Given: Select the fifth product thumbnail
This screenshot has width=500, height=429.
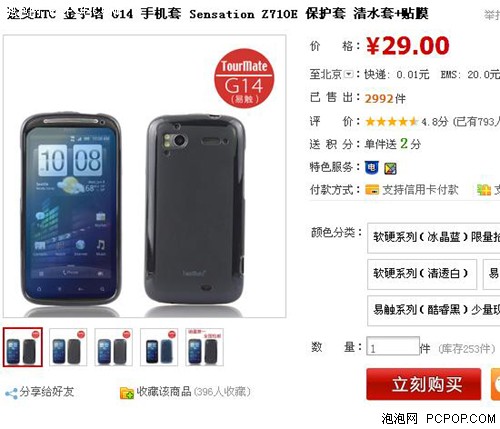Looking at the screenshot, I should [x=204, y=347].
